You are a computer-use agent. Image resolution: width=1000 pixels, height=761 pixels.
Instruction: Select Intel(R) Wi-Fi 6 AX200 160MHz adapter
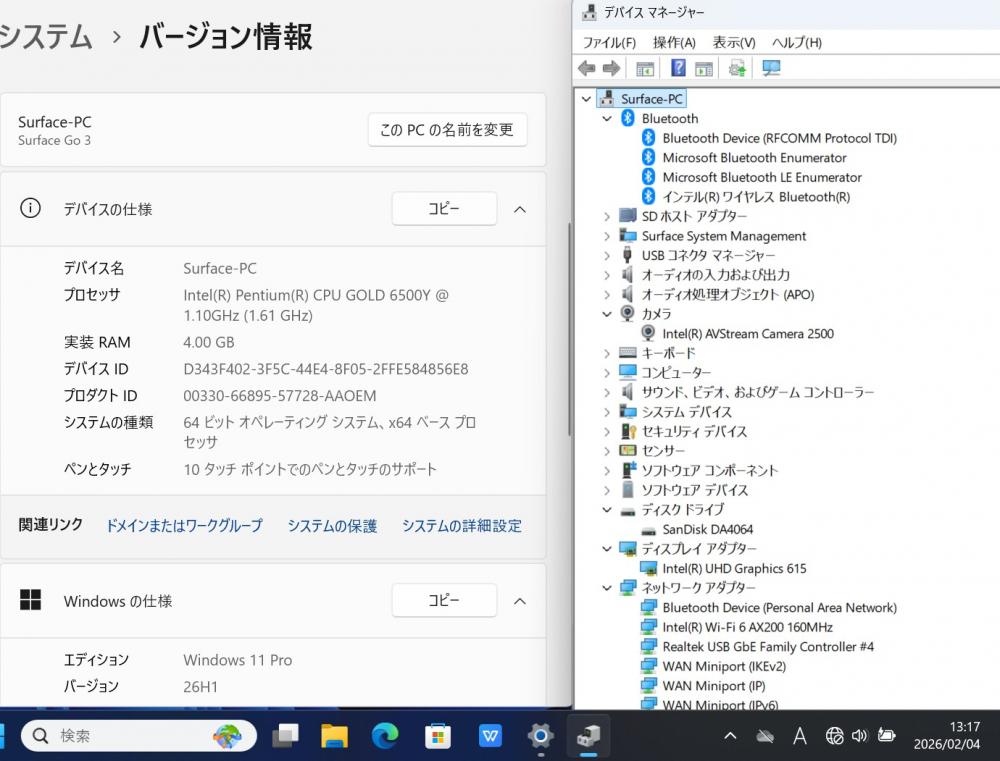pos(747,627)
